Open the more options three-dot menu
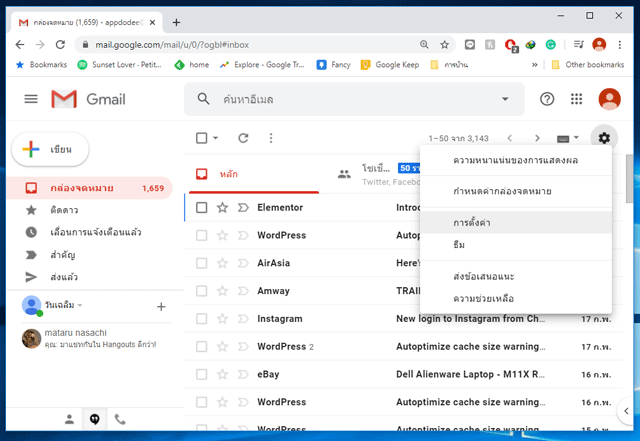The image size is (640, 441). point(271,138)
